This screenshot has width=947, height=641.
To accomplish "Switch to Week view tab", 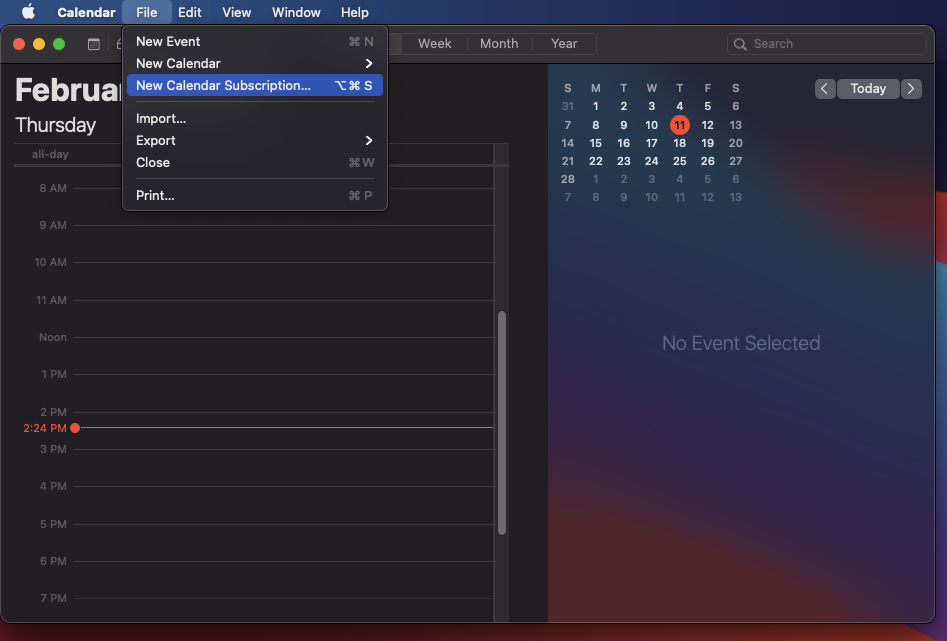I will pyautogui.click(x=434, y=44).
